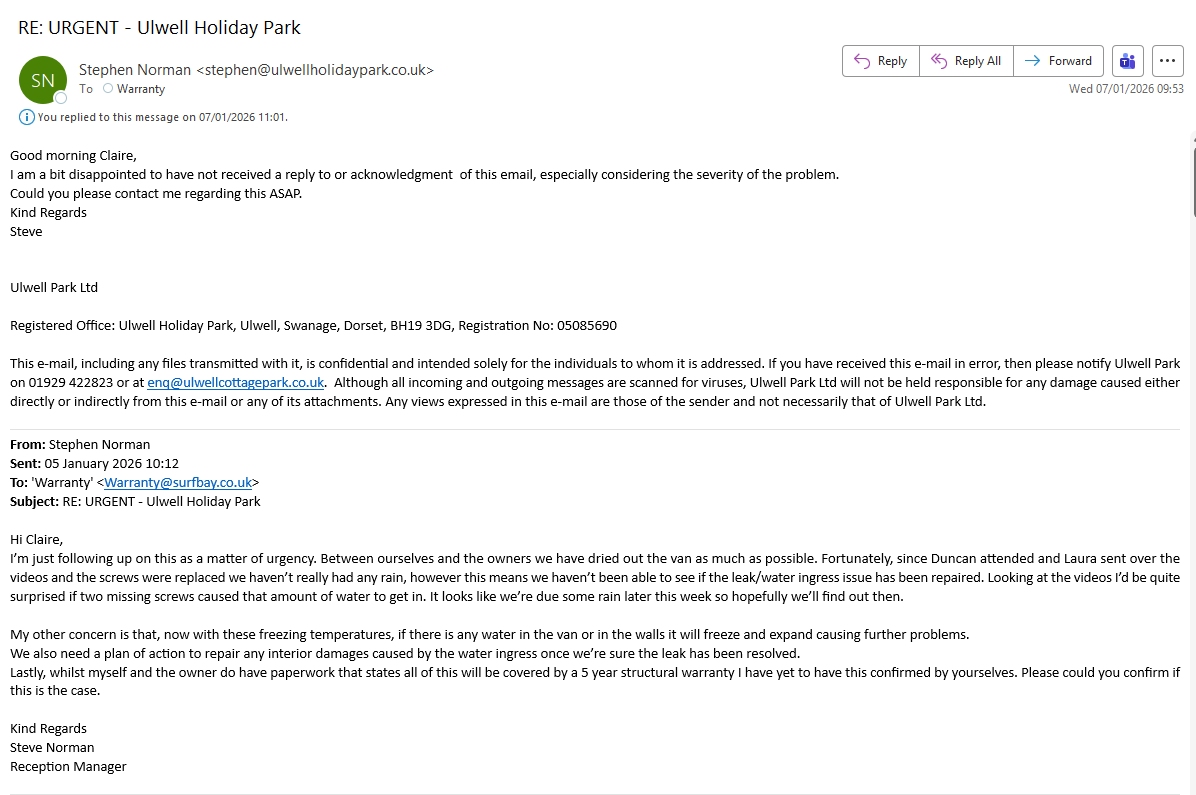Click the info icon beside the replied notice
The height and width of the screenshot is (795, 1196).
(x=27, y=117)
